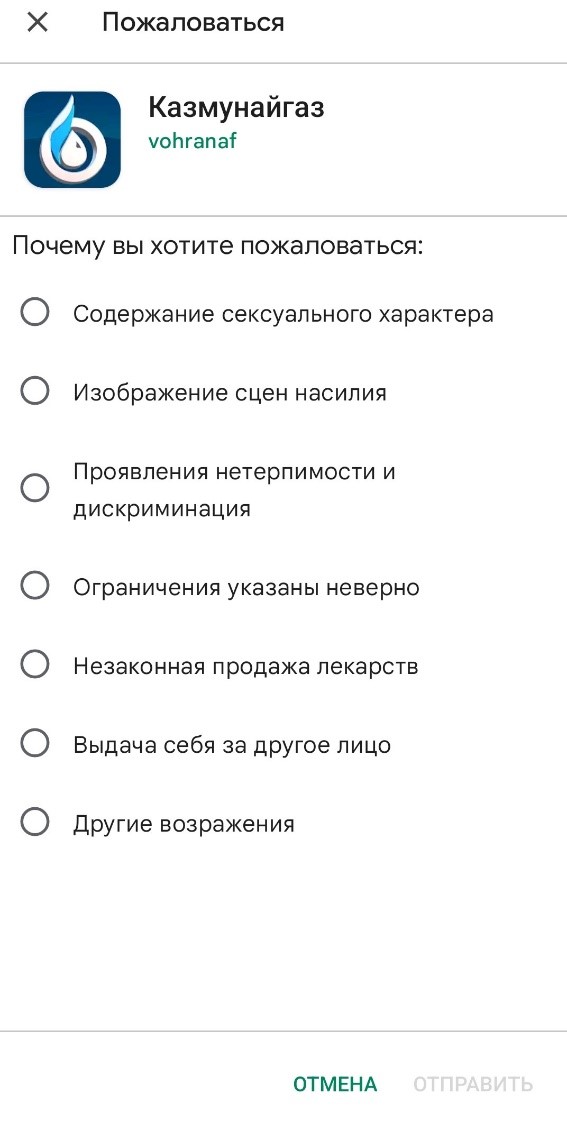Tap the ОТПРАВИТЬ button
The width and height of the screenshot is (567, 1131).
coord(473,1084)
